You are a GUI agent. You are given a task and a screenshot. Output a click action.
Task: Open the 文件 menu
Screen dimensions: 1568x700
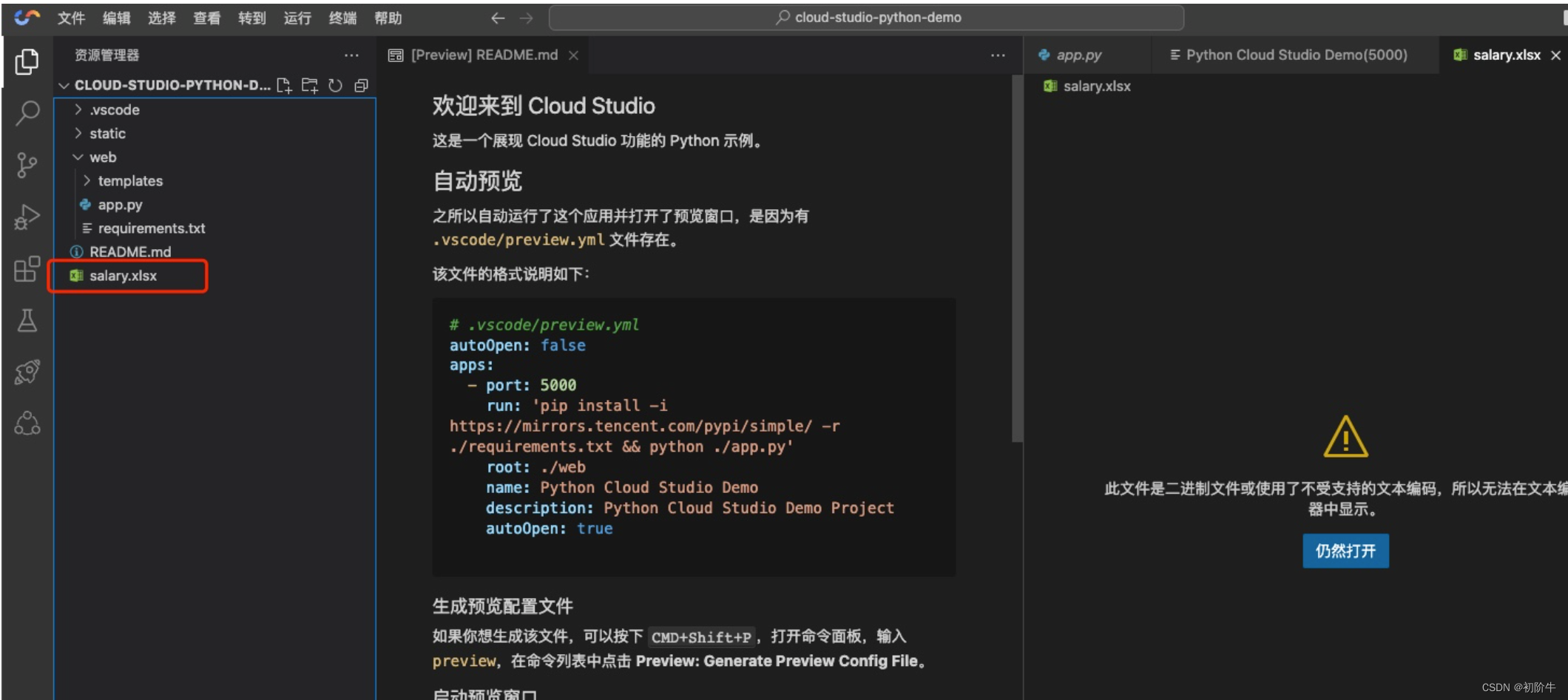[71, 18]
